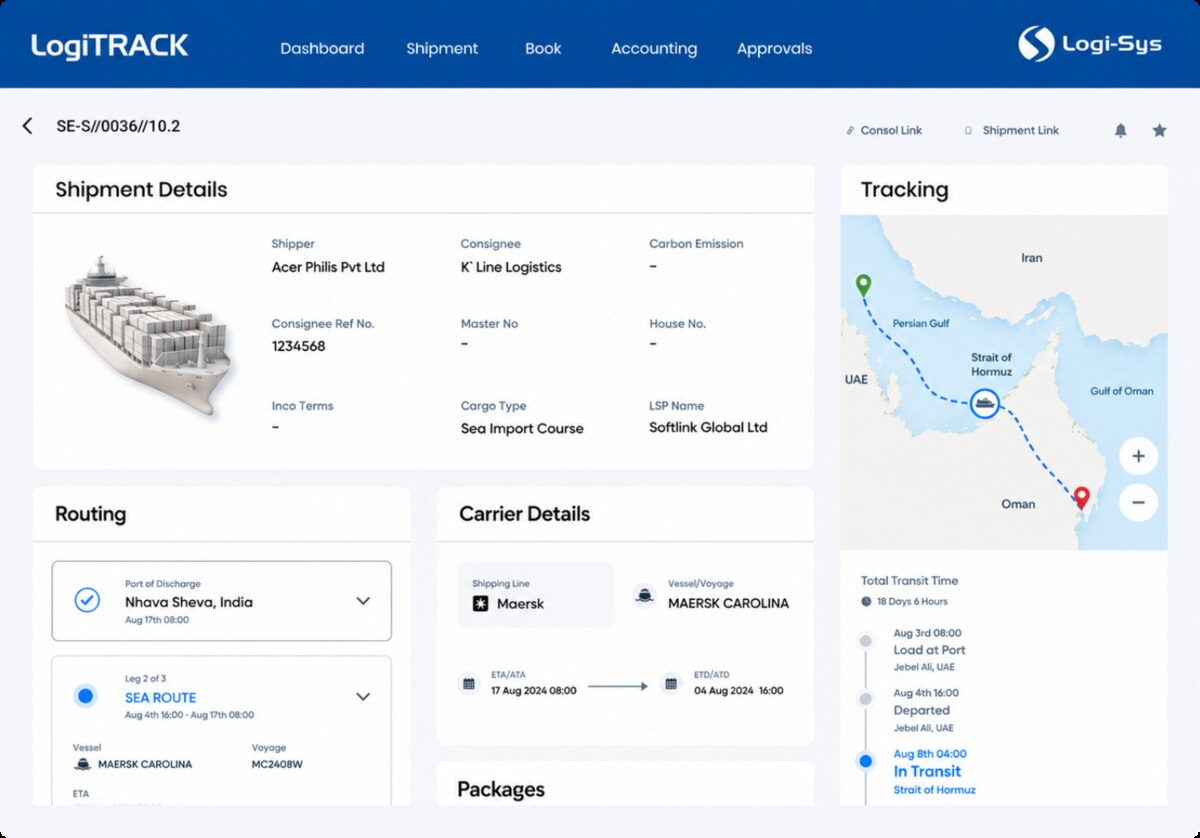
Task: Click the Nhava Sheva, India port name
Action: pos(189,602)
